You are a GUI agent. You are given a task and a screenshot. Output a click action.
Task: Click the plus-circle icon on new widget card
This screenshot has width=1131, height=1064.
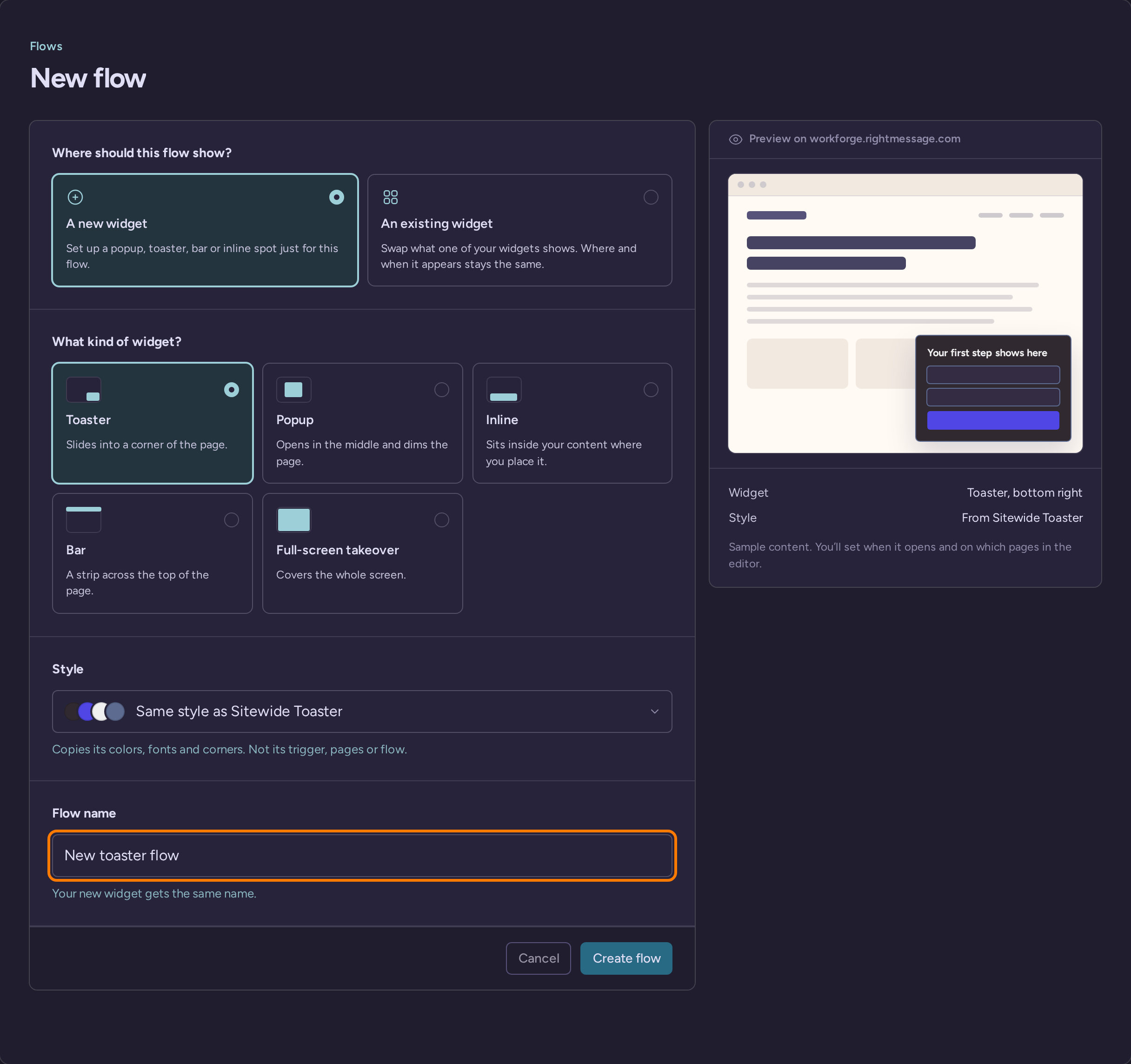(x=75, y=198)
